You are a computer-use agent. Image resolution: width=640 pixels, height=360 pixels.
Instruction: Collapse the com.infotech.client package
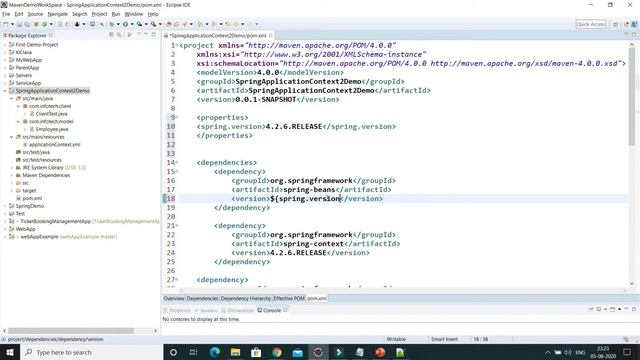[18, 106]
